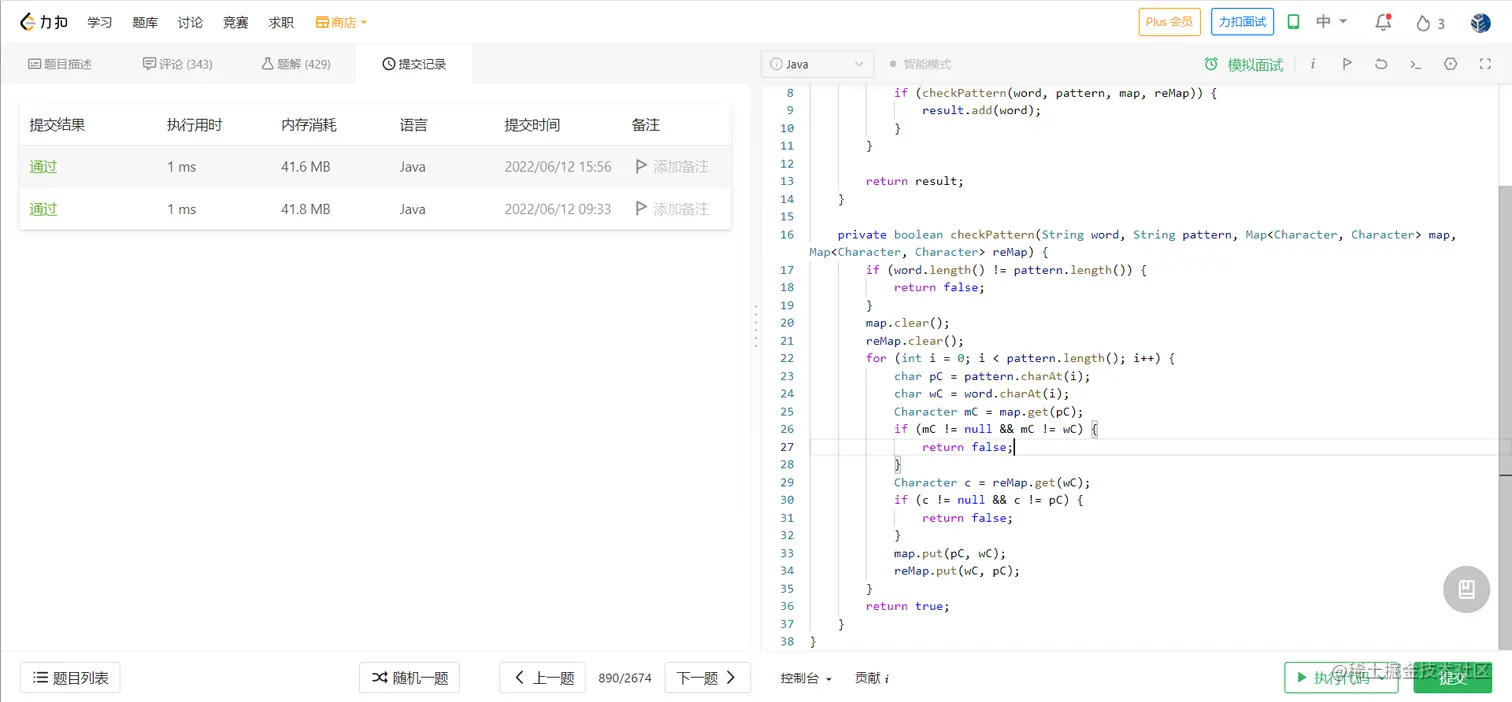This screenshot has height=702, width=1512.
Task: Switch to 评论 (343) tab
Action: [x=177, y=64]
